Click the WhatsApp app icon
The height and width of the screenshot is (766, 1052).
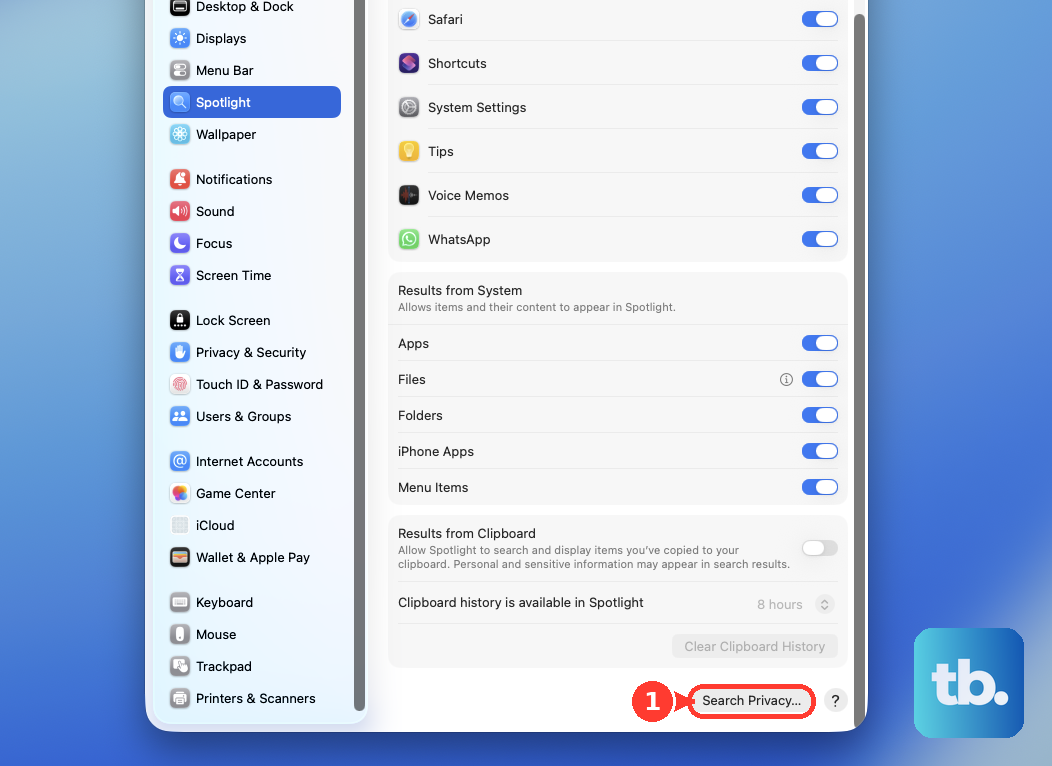pyautogui.click(x=409, y=239)
